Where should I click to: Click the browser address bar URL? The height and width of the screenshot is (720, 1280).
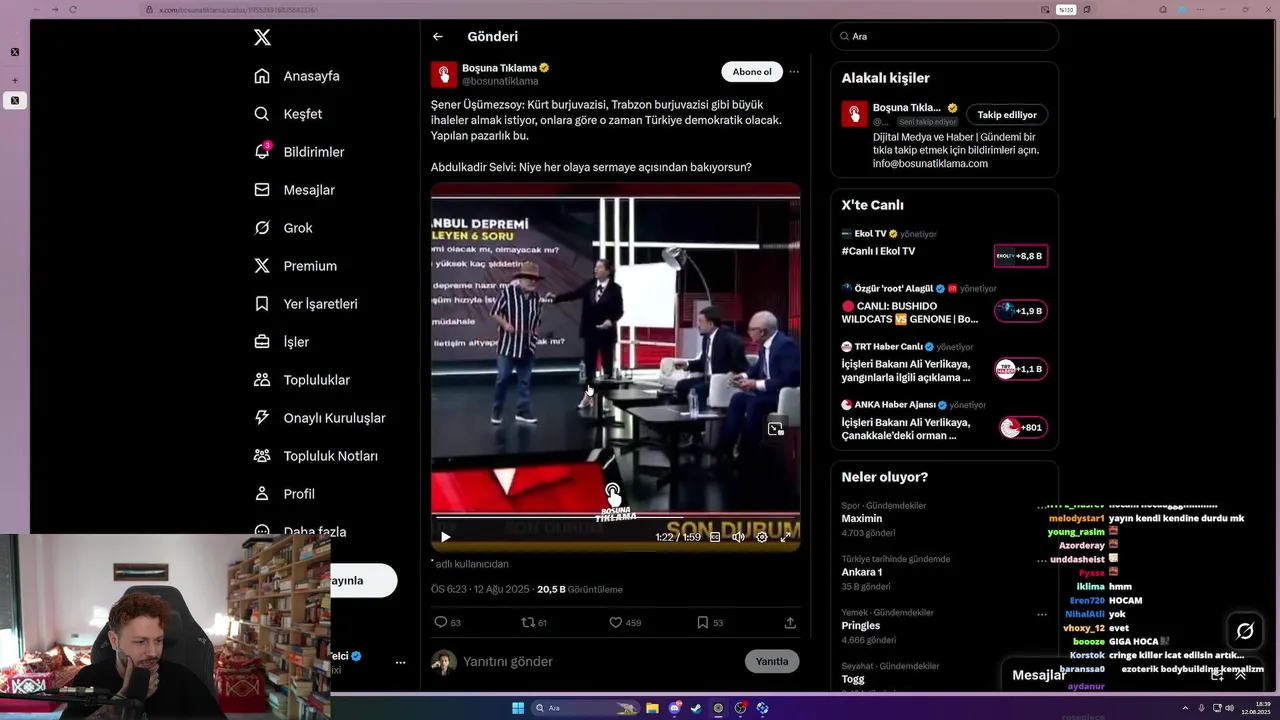coord(240,10)
